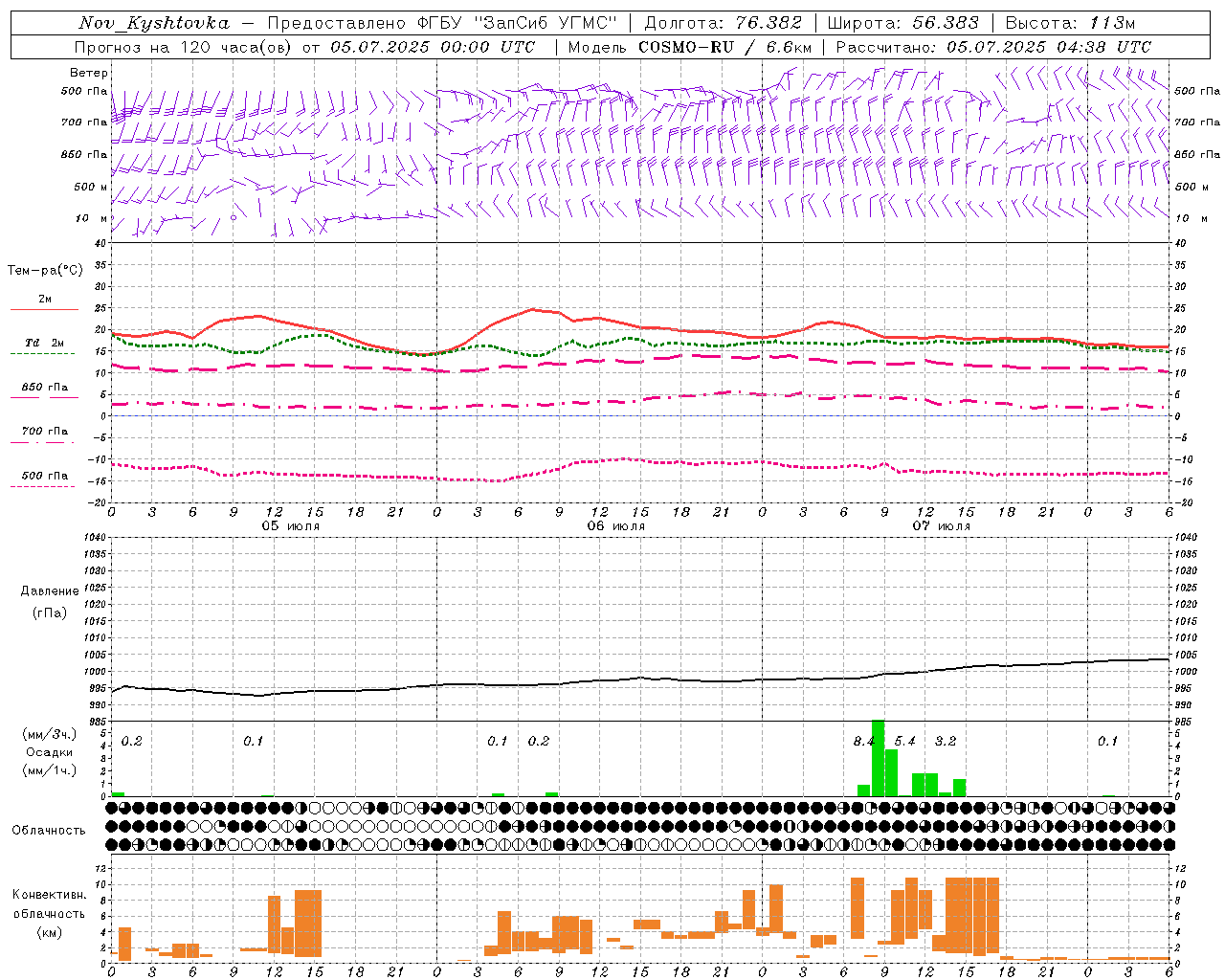Click the 8.4 precipitation total value

click(x=863, y=742)
